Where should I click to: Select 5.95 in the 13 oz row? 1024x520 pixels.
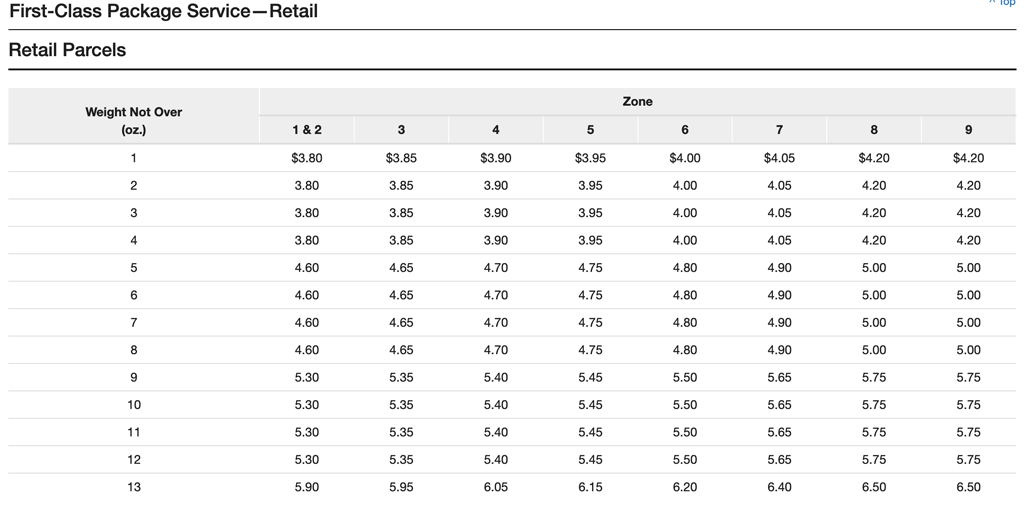pos(401,487)
